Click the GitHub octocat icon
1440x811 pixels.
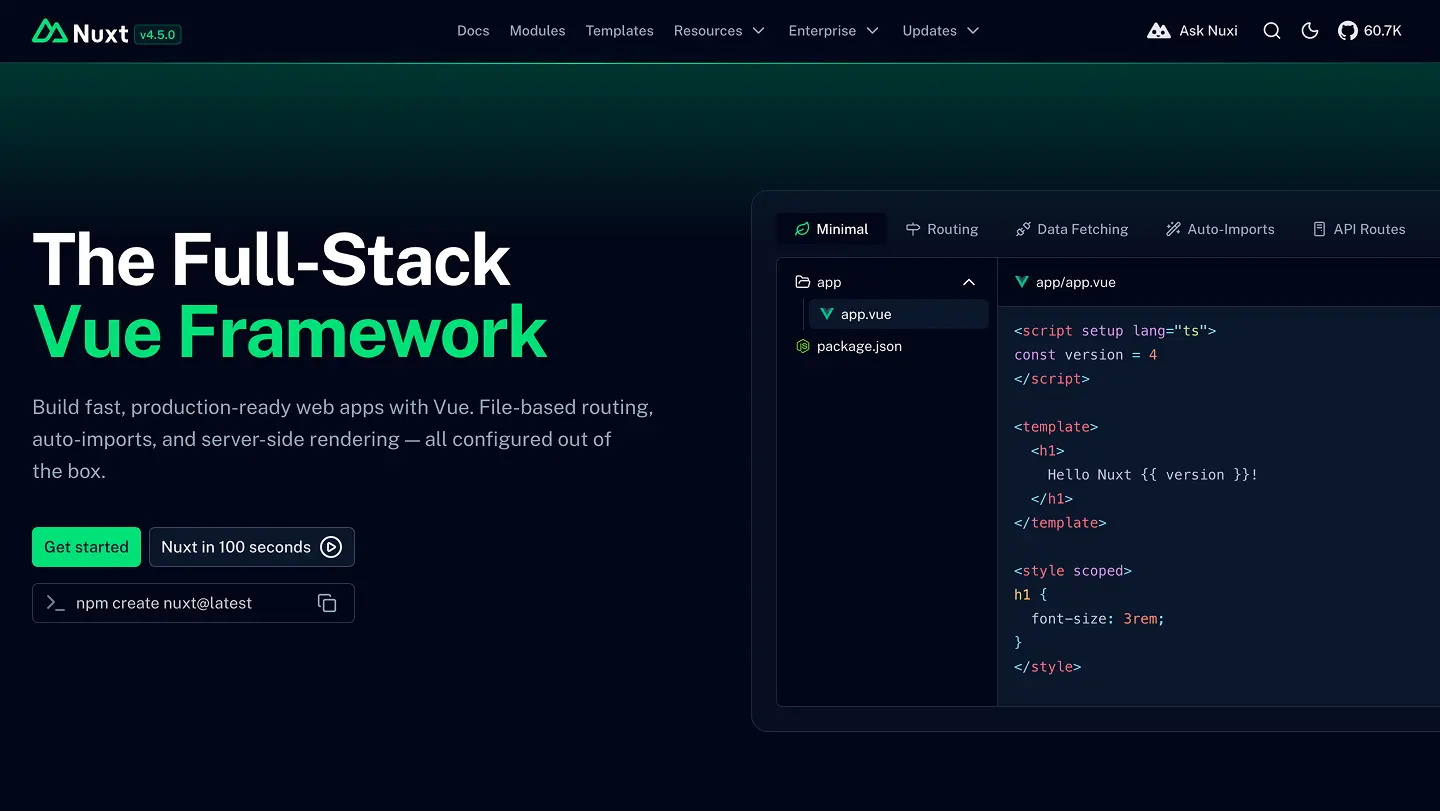(x=1348, y=31)
